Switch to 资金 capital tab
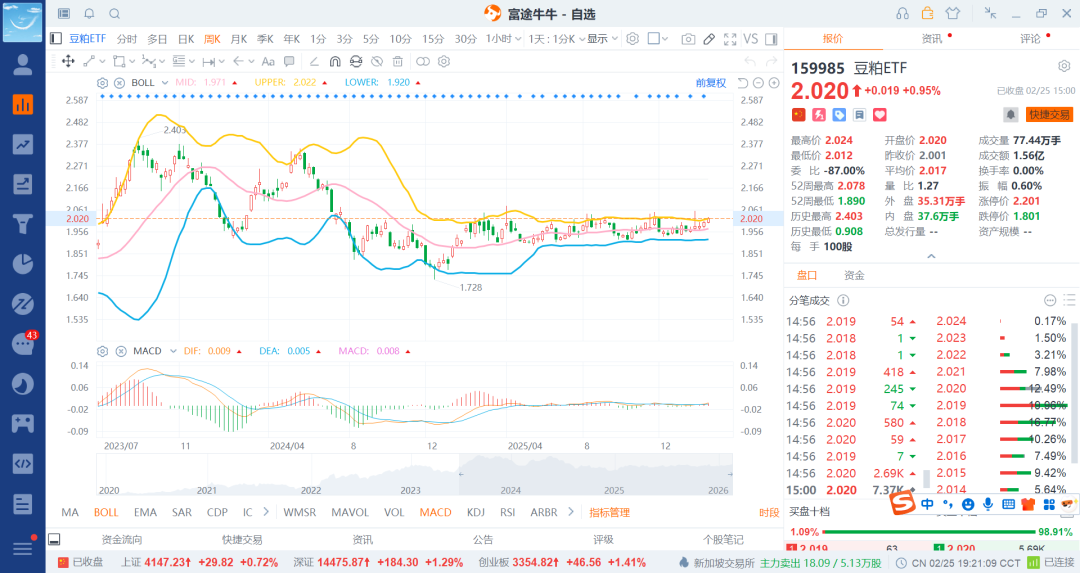The image size is (1080, 573). pyautogui.click(x=854, y=275)
